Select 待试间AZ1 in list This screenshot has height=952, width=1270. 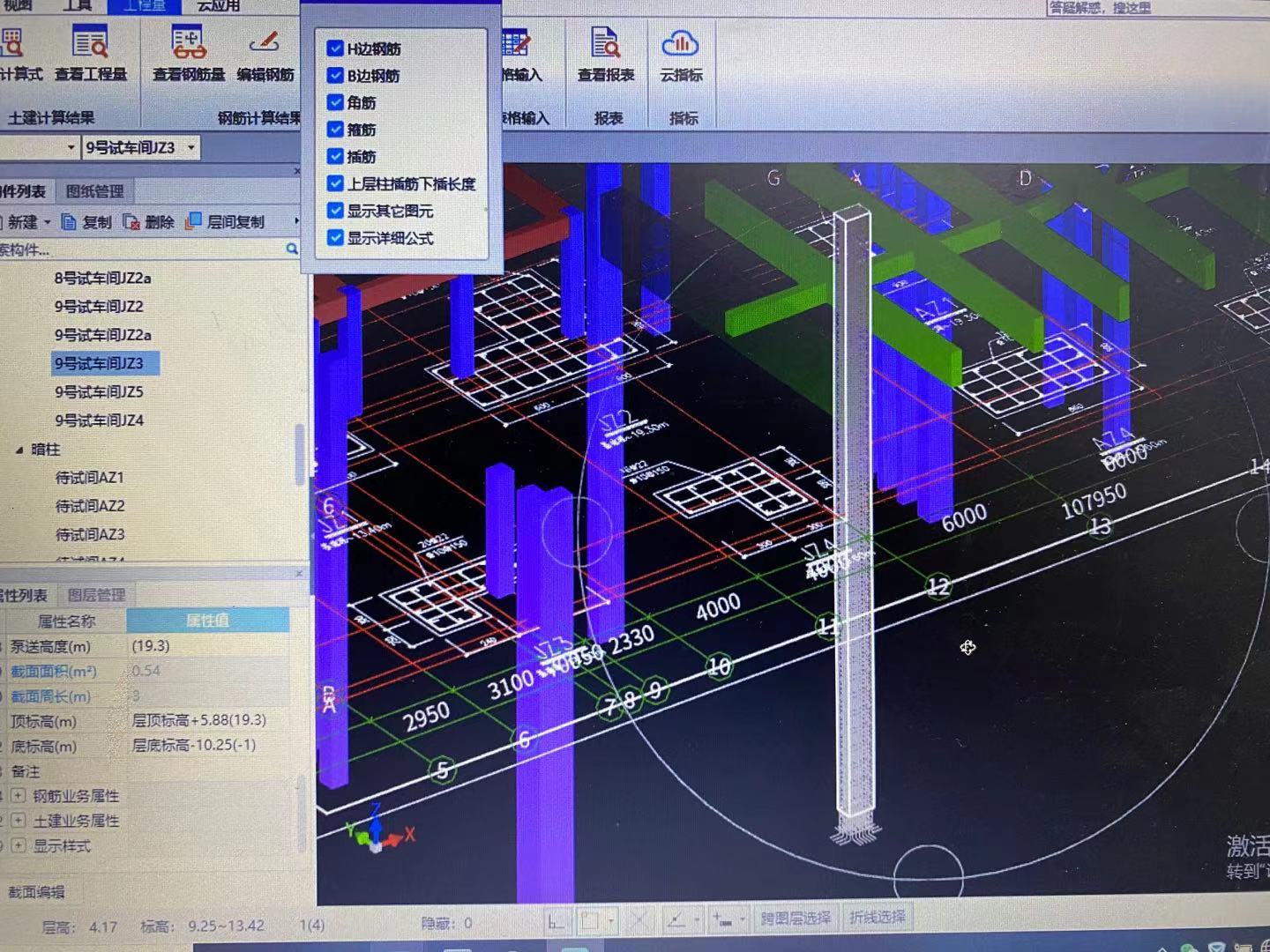(x=90, y=478)
